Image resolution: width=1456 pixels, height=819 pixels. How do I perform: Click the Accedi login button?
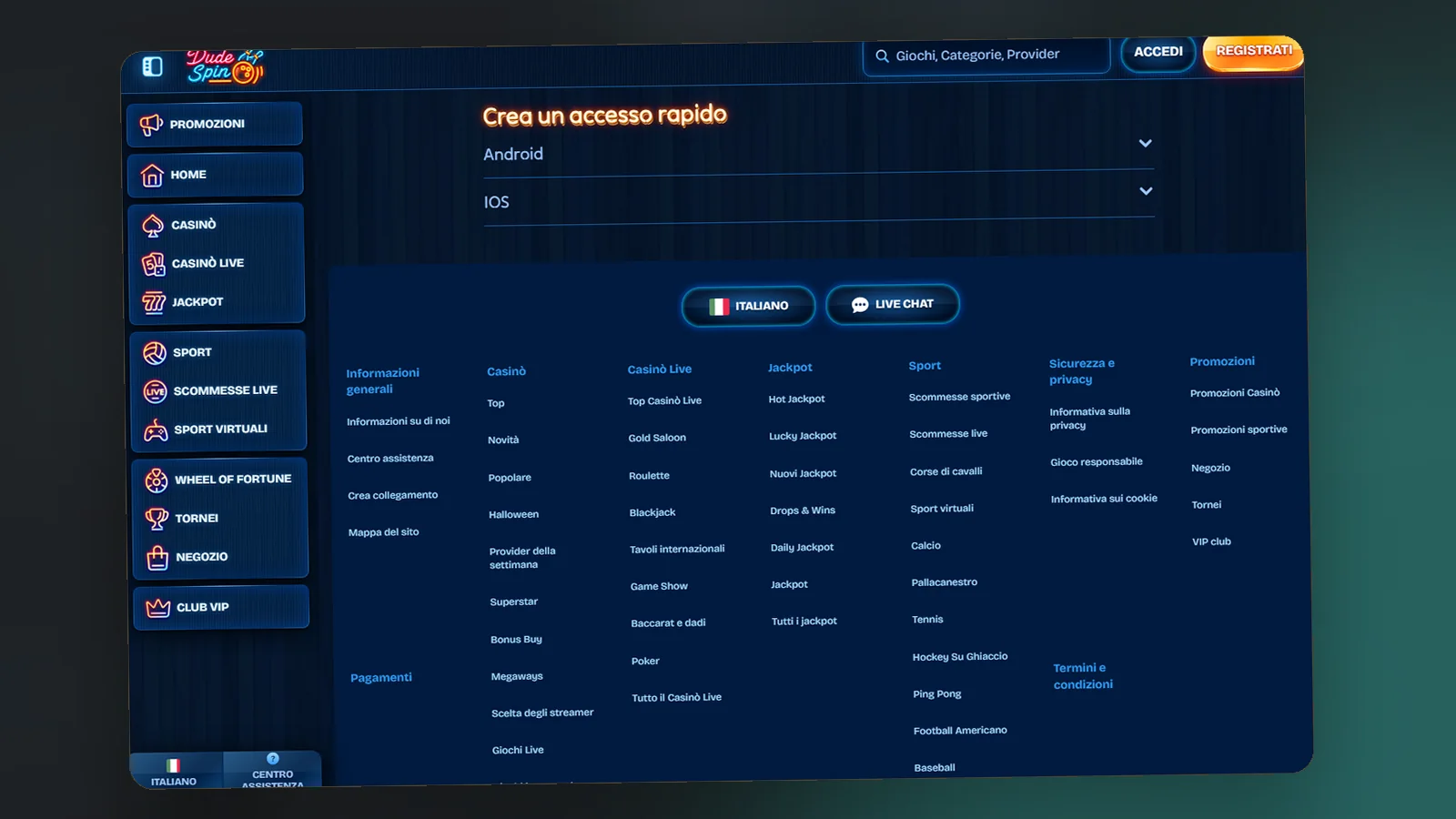point(1158,52)
